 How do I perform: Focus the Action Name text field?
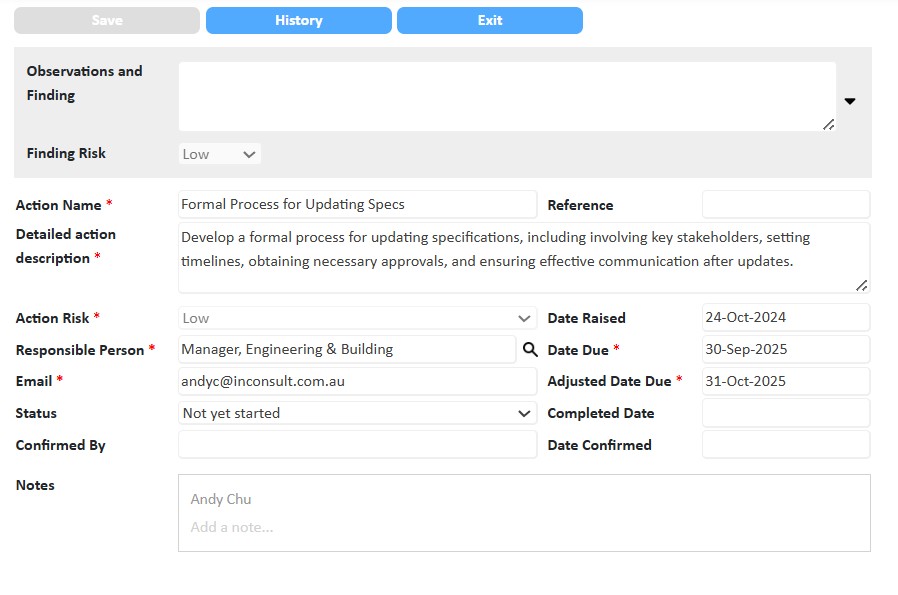[357, 205]
